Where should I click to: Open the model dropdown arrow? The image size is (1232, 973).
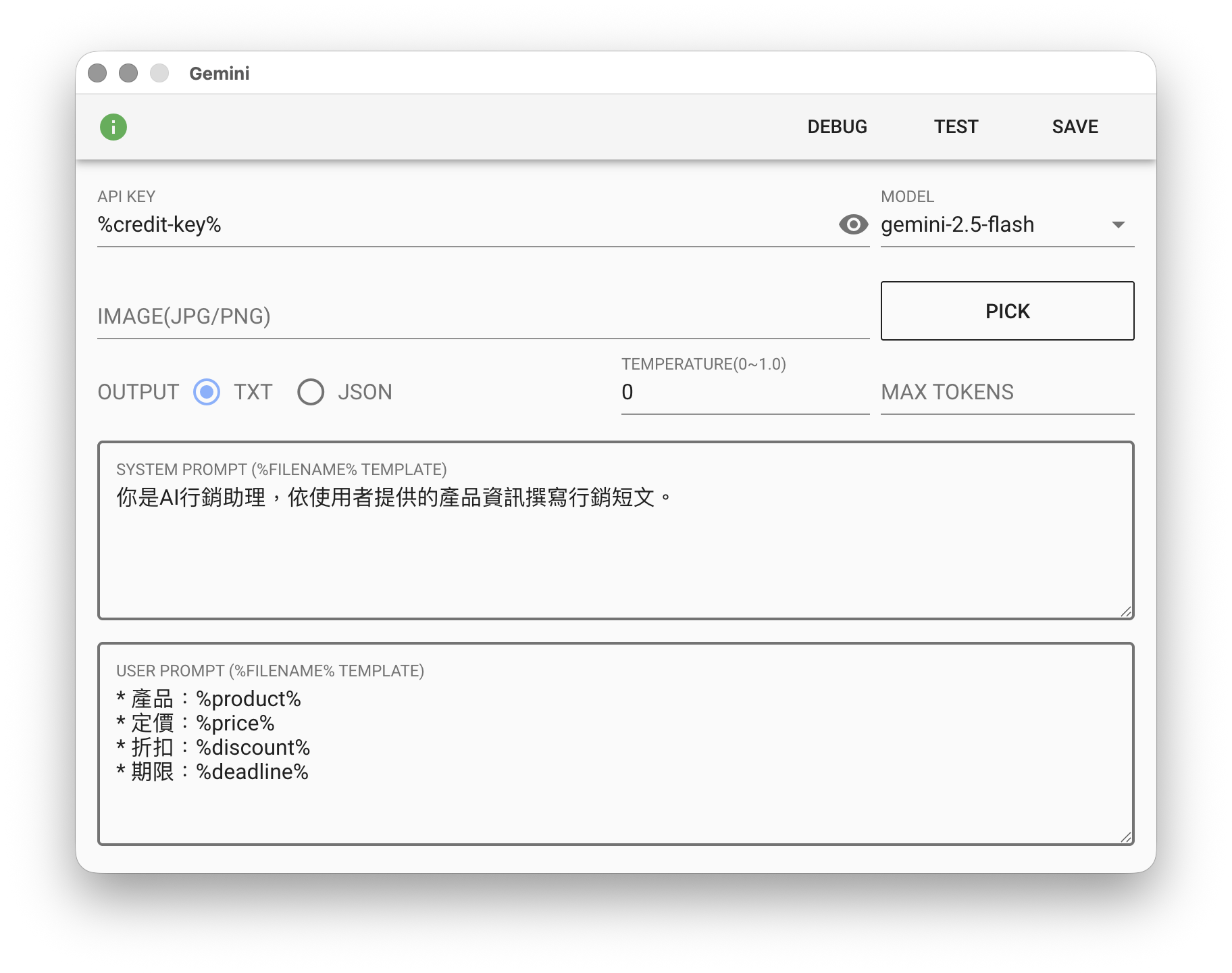pyautogui.click(x=1118, y=224)
